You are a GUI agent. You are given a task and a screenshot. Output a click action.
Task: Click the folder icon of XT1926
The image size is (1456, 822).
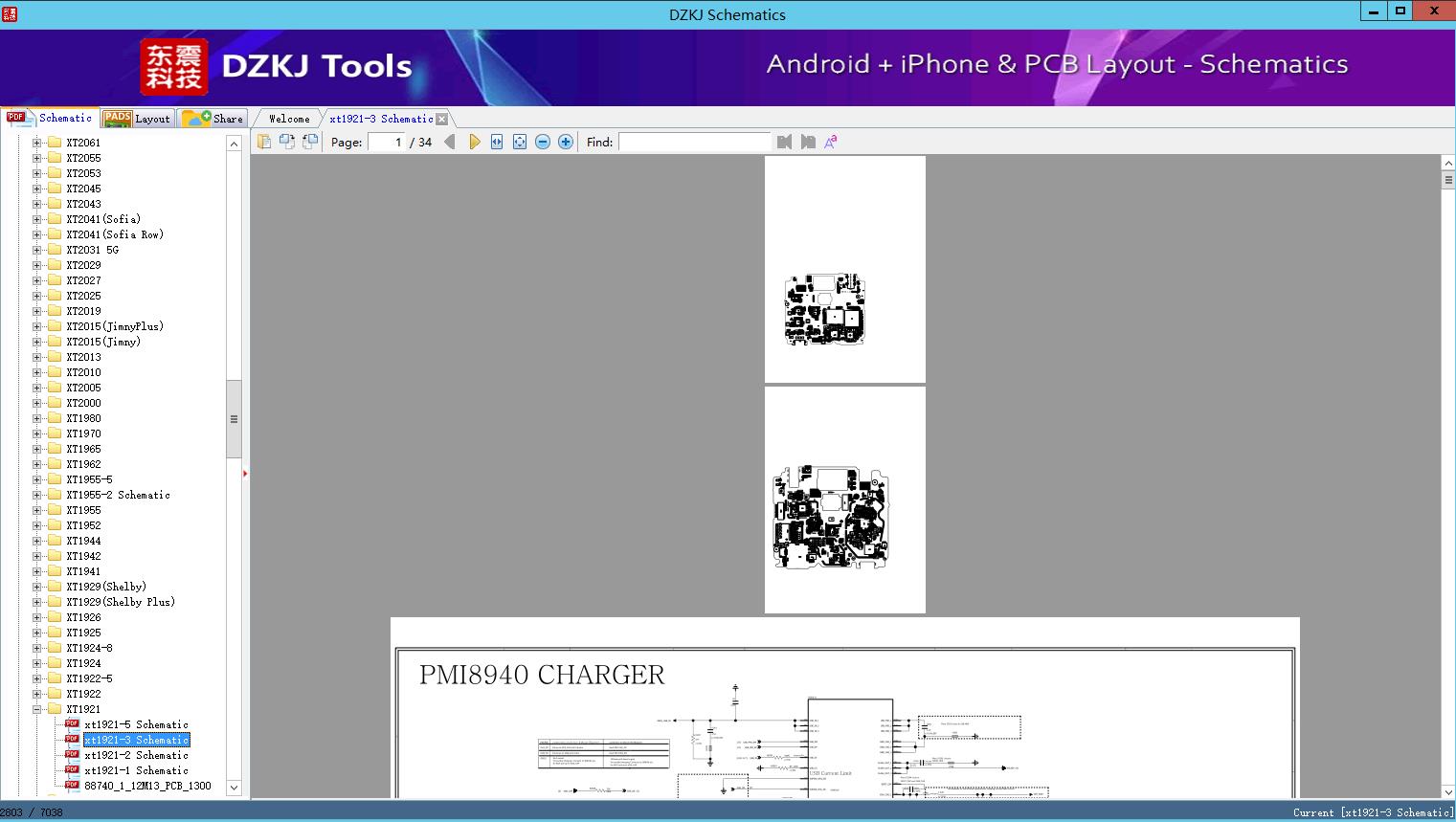click(55, 617)
